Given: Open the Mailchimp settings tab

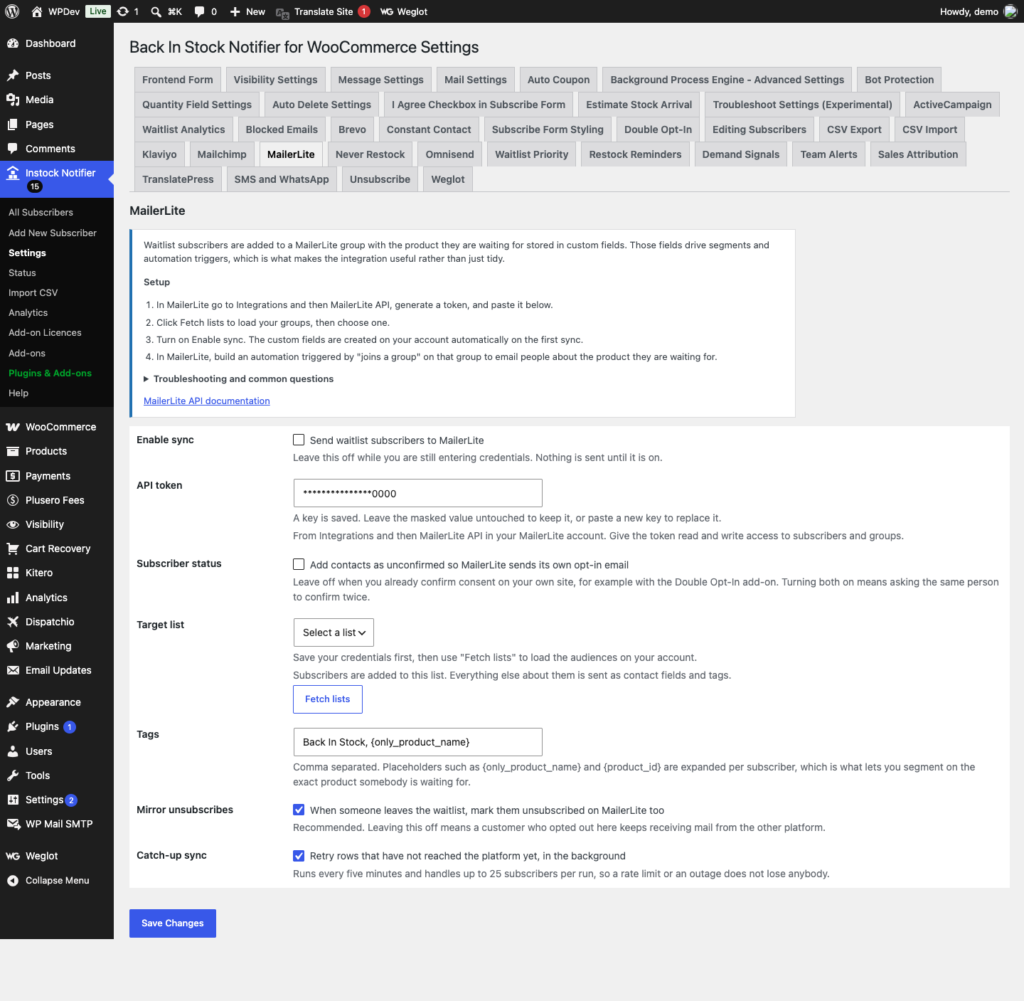Looking at the screenshot, I should click(222, 154).
